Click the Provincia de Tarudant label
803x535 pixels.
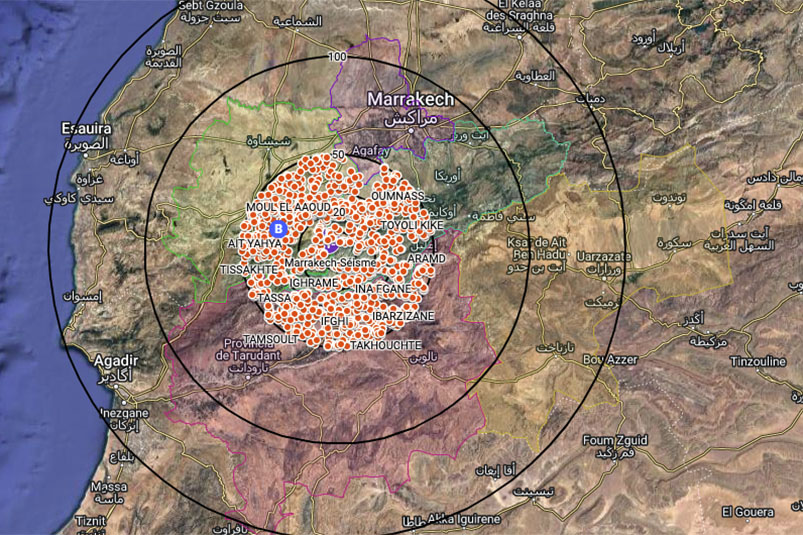point(248,350)
